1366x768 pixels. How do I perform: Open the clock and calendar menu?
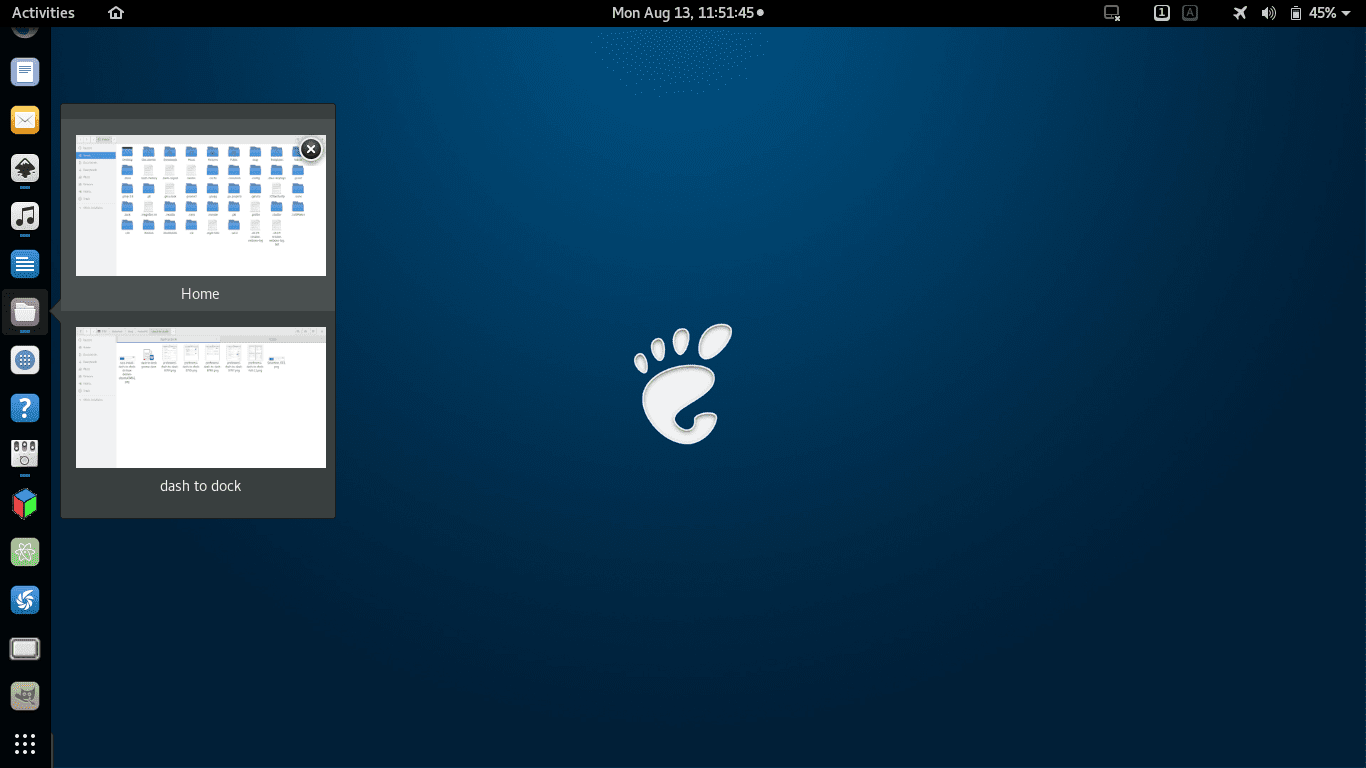(x=686, y=13)
